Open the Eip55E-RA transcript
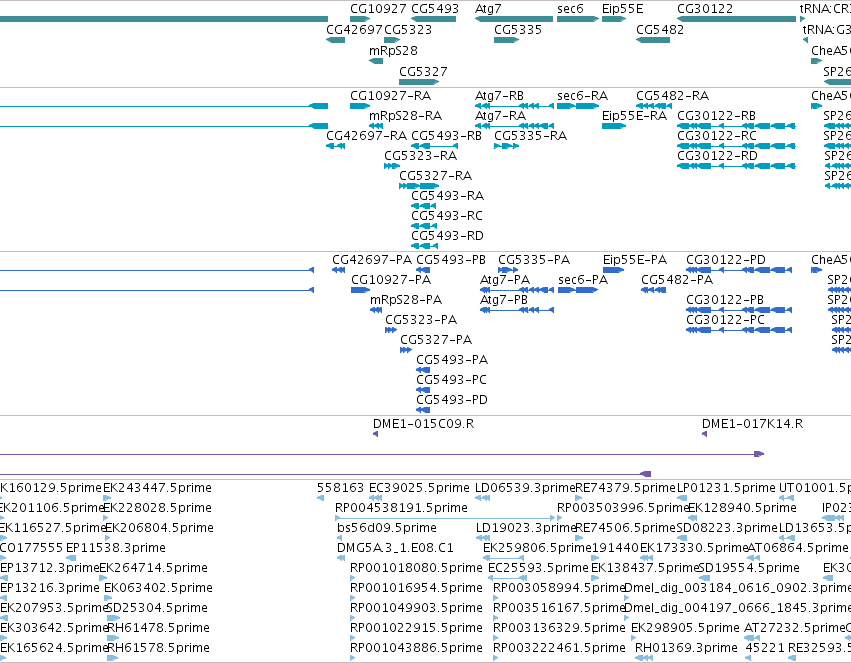 (x=614, y=126)
